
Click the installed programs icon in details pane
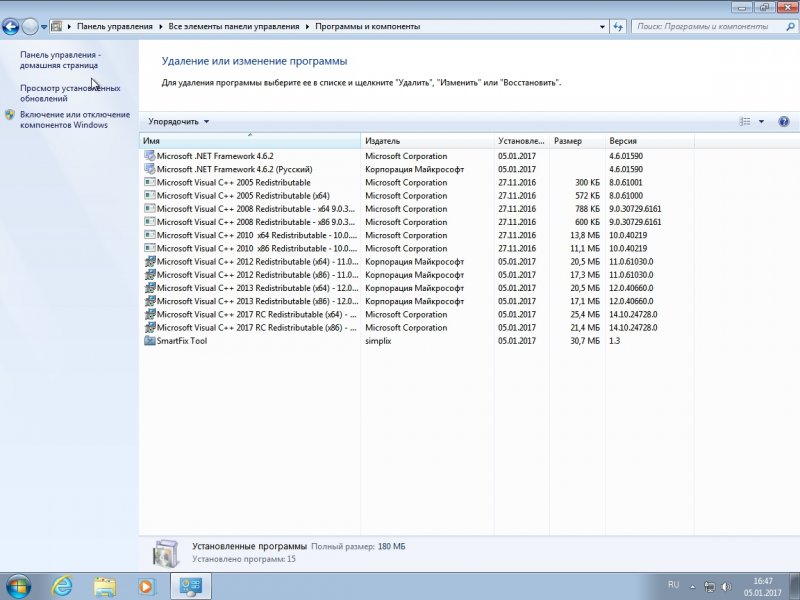(166, 553)
